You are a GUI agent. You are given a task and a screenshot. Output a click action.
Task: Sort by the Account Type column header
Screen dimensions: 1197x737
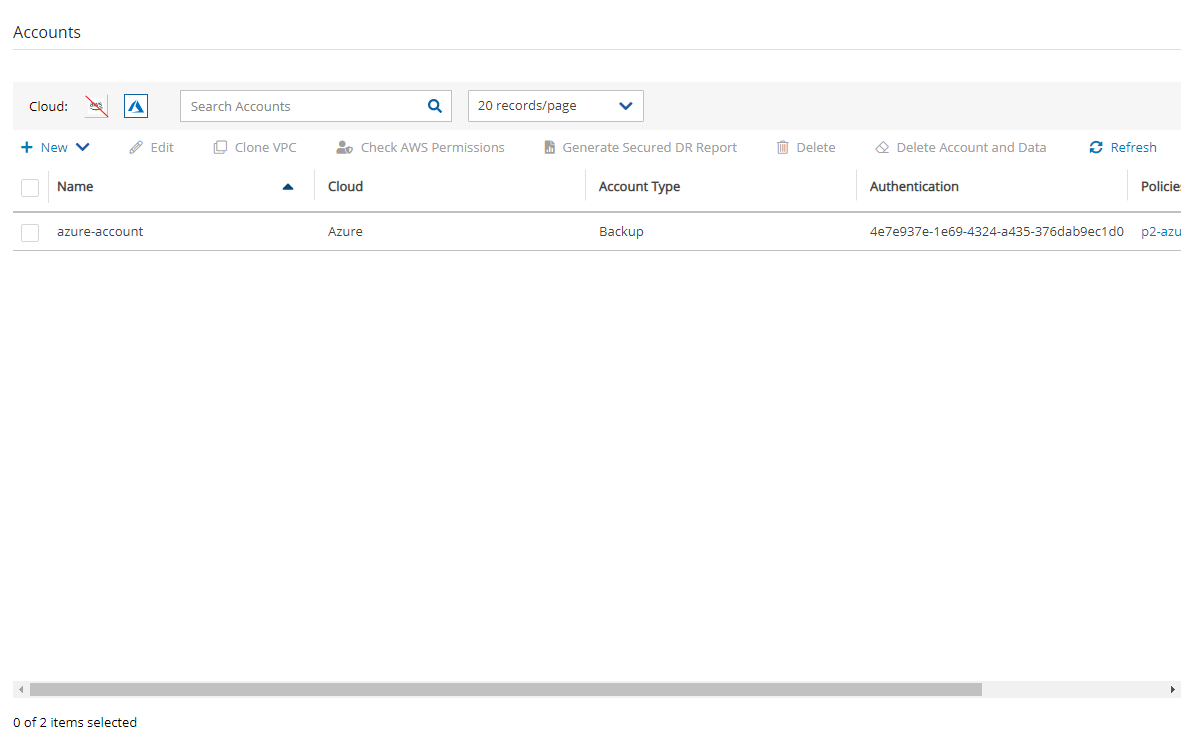point(639,187)
